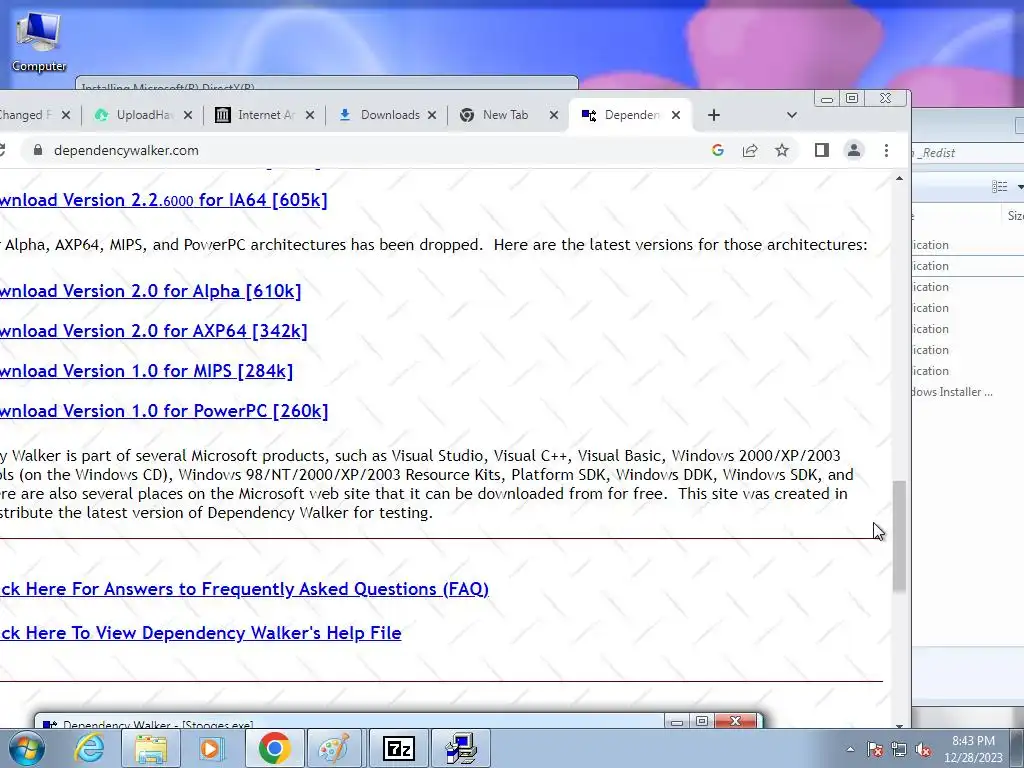1024x768 pixels.
Task: Click the page vertical scrollbar thumb
Action: point(899,536)
